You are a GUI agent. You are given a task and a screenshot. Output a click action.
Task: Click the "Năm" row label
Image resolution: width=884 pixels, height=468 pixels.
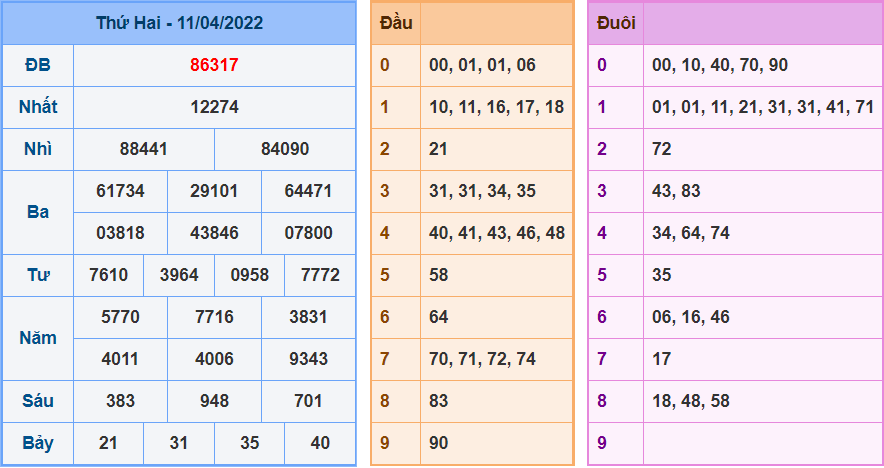38,338
